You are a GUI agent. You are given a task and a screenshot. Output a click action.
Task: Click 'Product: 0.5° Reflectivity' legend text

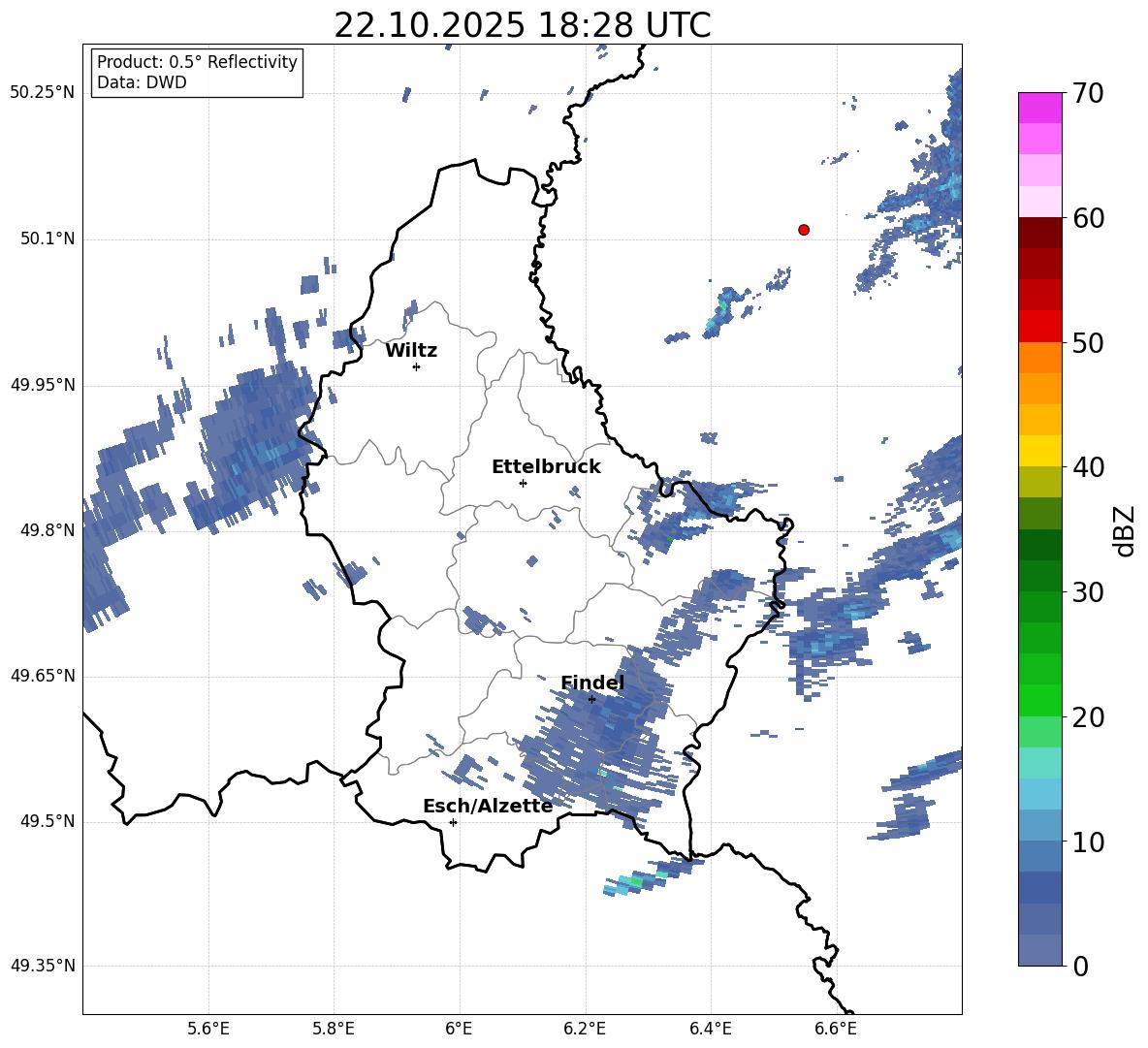point(197,61)
